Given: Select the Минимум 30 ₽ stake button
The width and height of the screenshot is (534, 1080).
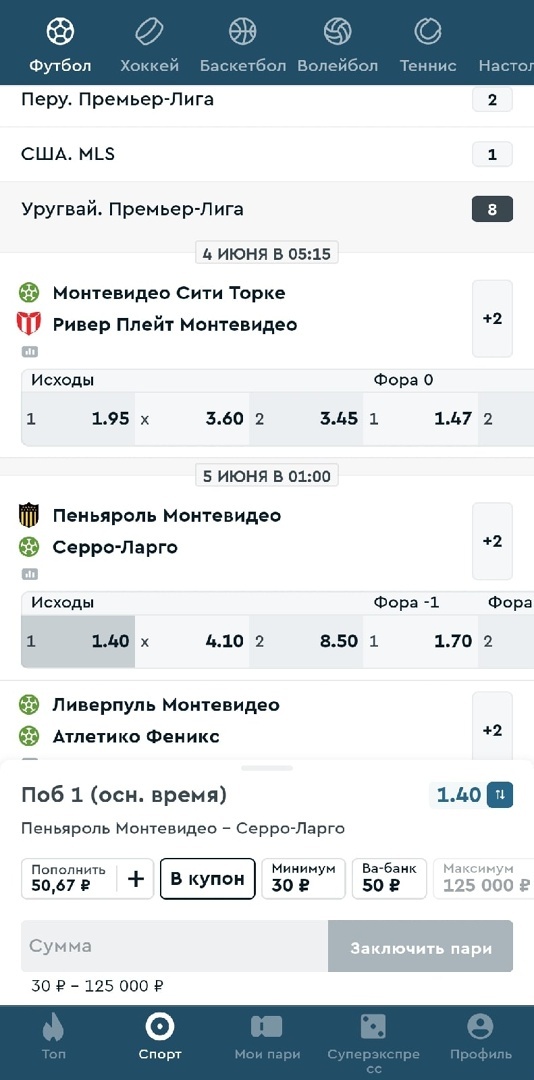Looking at the screenshot, I should pyautogui.click(x=303, y=879).
